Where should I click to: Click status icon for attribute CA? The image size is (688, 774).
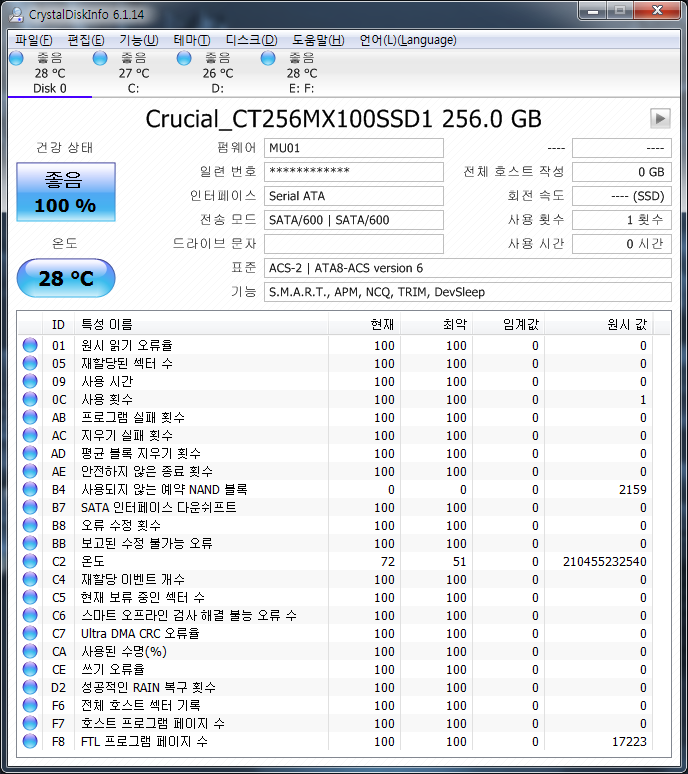[30, 651]
